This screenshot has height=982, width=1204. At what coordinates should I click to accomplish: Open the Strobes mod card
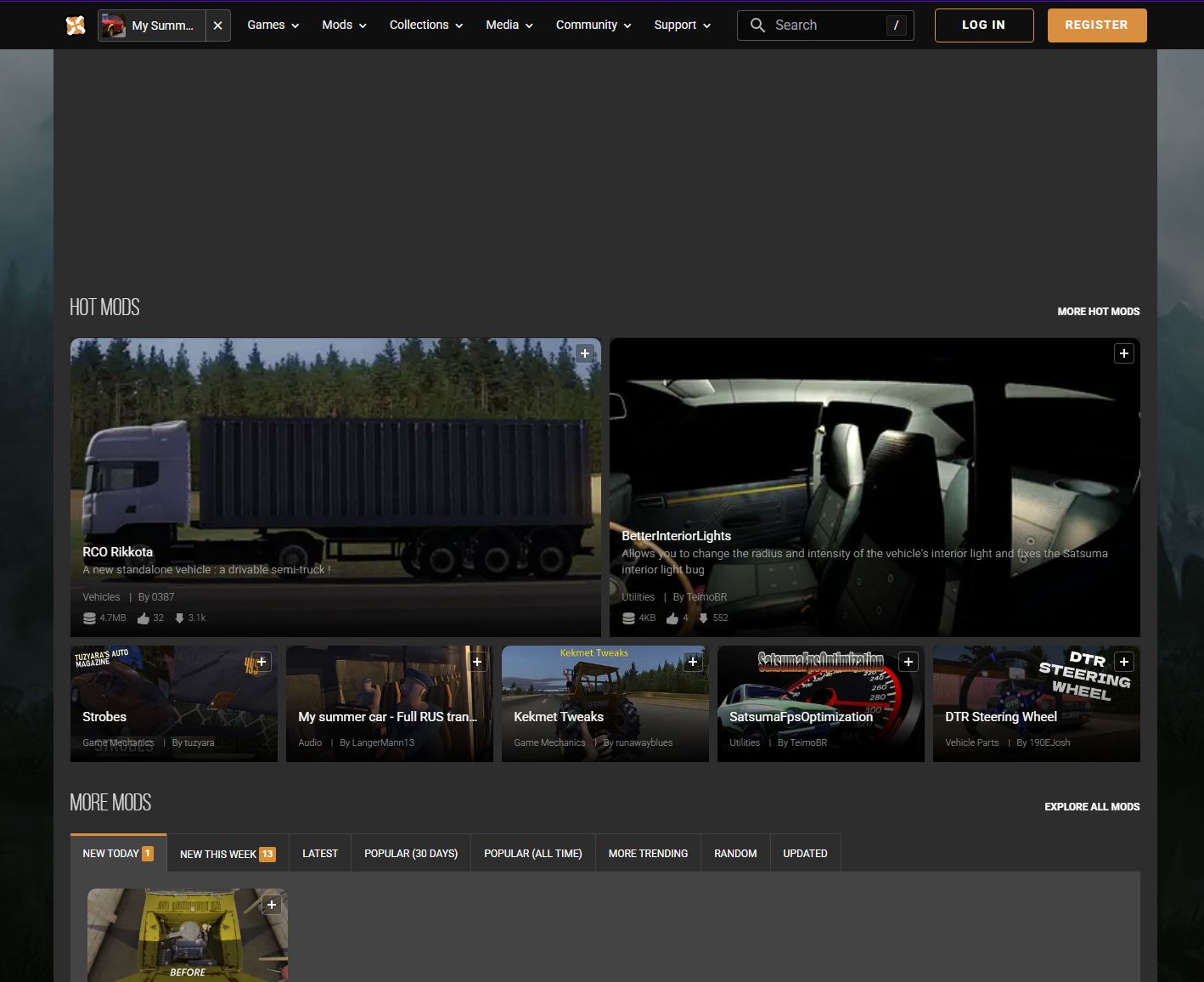174,703
